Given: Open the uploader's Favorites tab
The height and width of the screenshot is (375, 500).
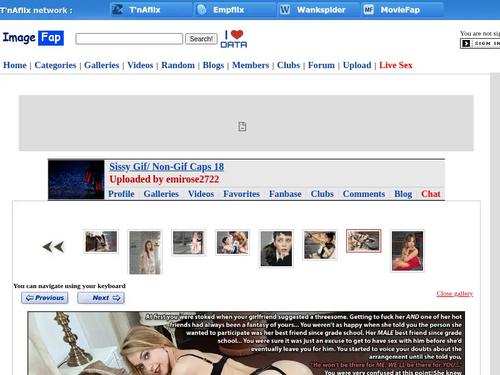Looking at the screenshot, I should coord(241,194).
